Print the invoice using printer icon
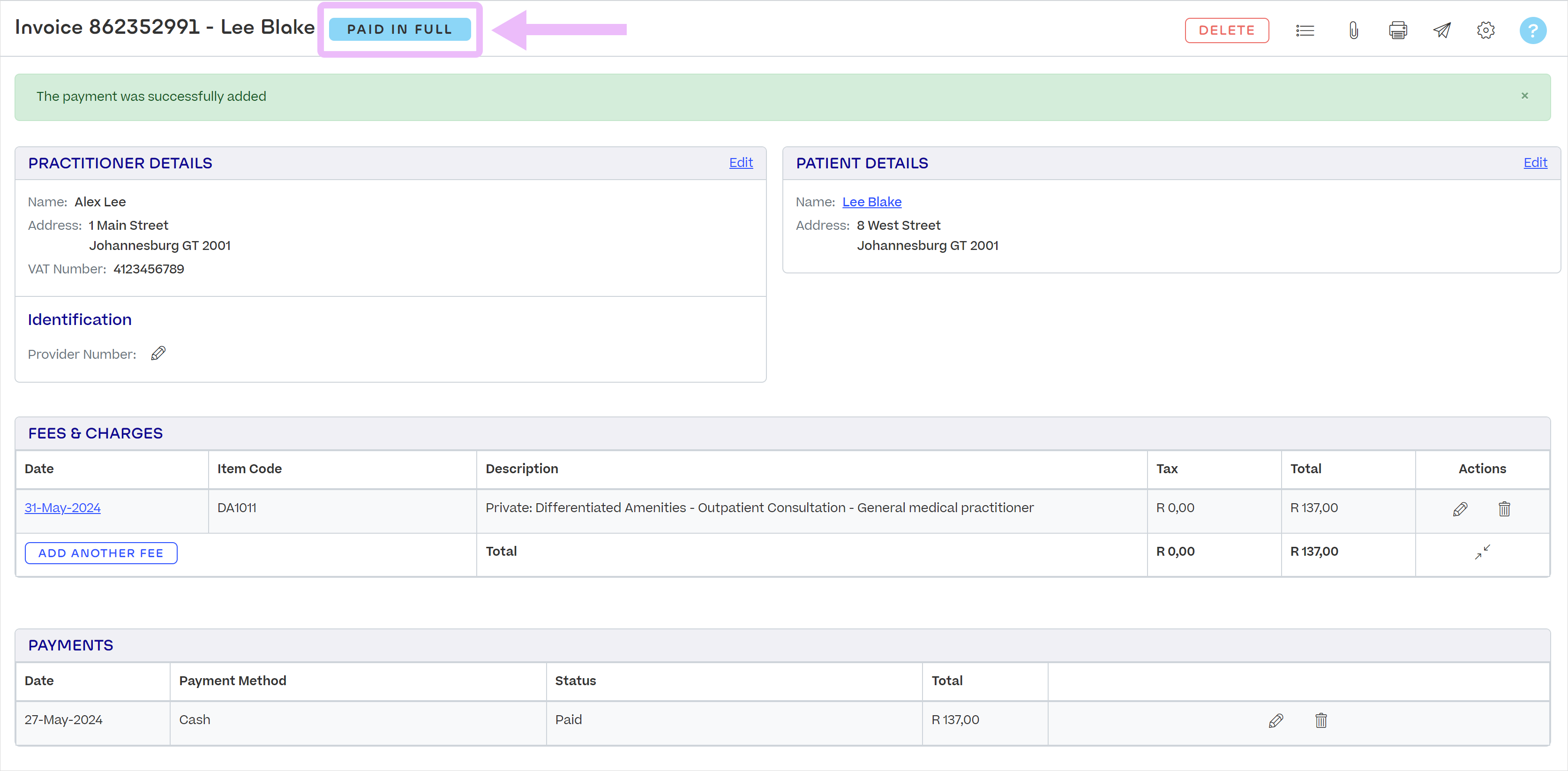1568x771 pixels. click(1397, 30)
